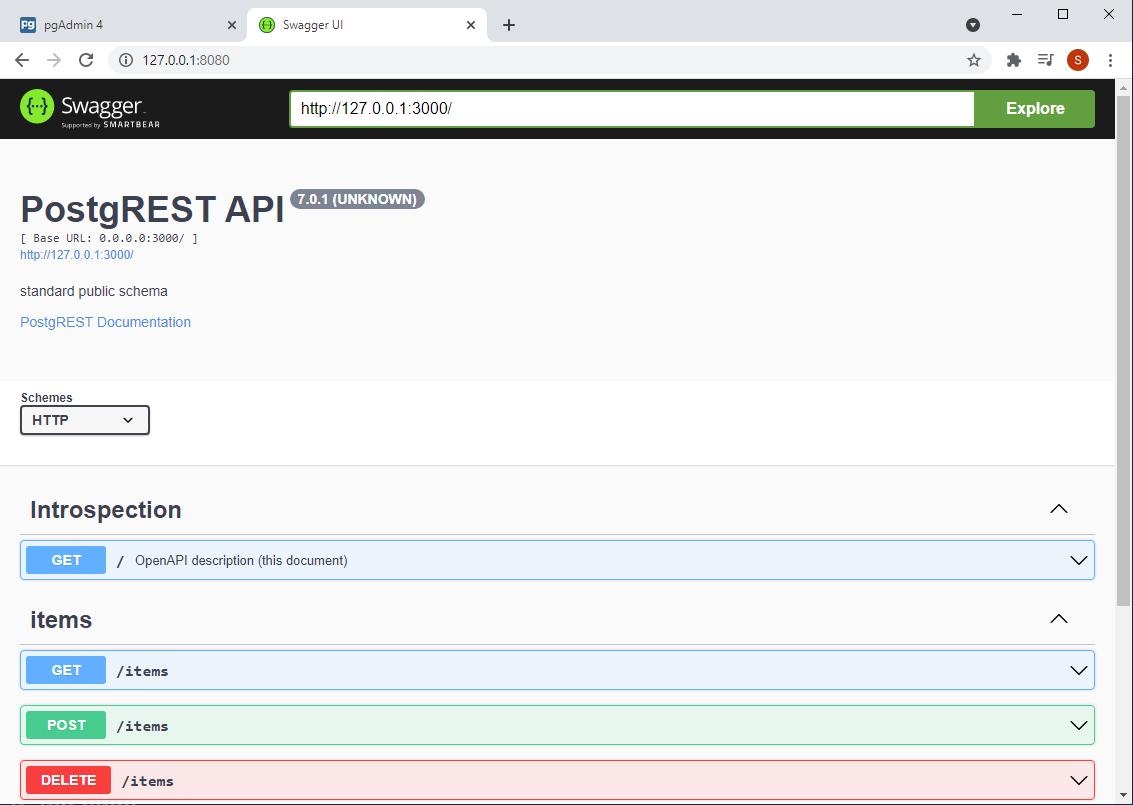The width and height of the screenshot is (1133, 805).
Task: Open the Chrome three-dot menu
Action: [1110, 60]
